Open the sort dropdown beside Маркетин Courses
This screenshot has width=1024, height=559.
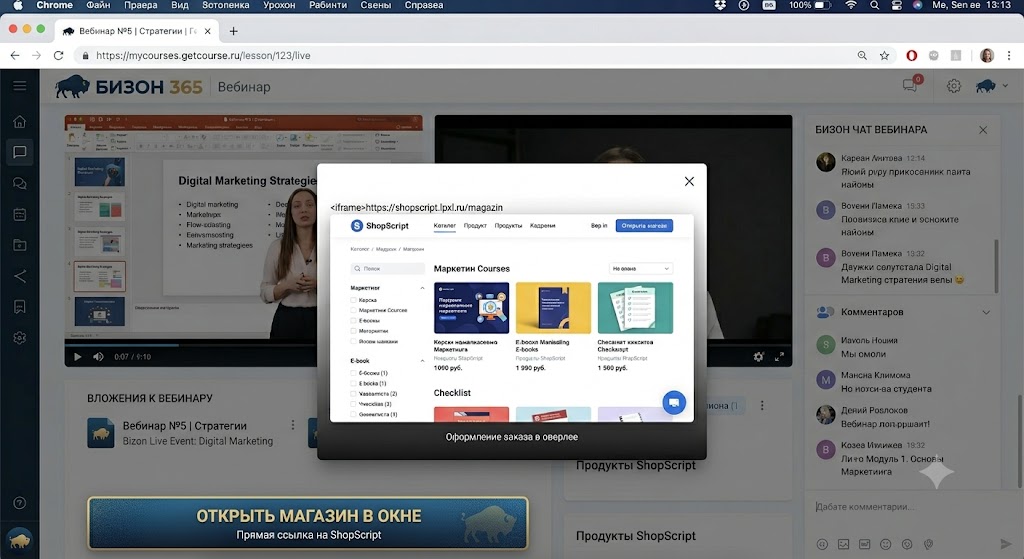(x=641, y=268)
